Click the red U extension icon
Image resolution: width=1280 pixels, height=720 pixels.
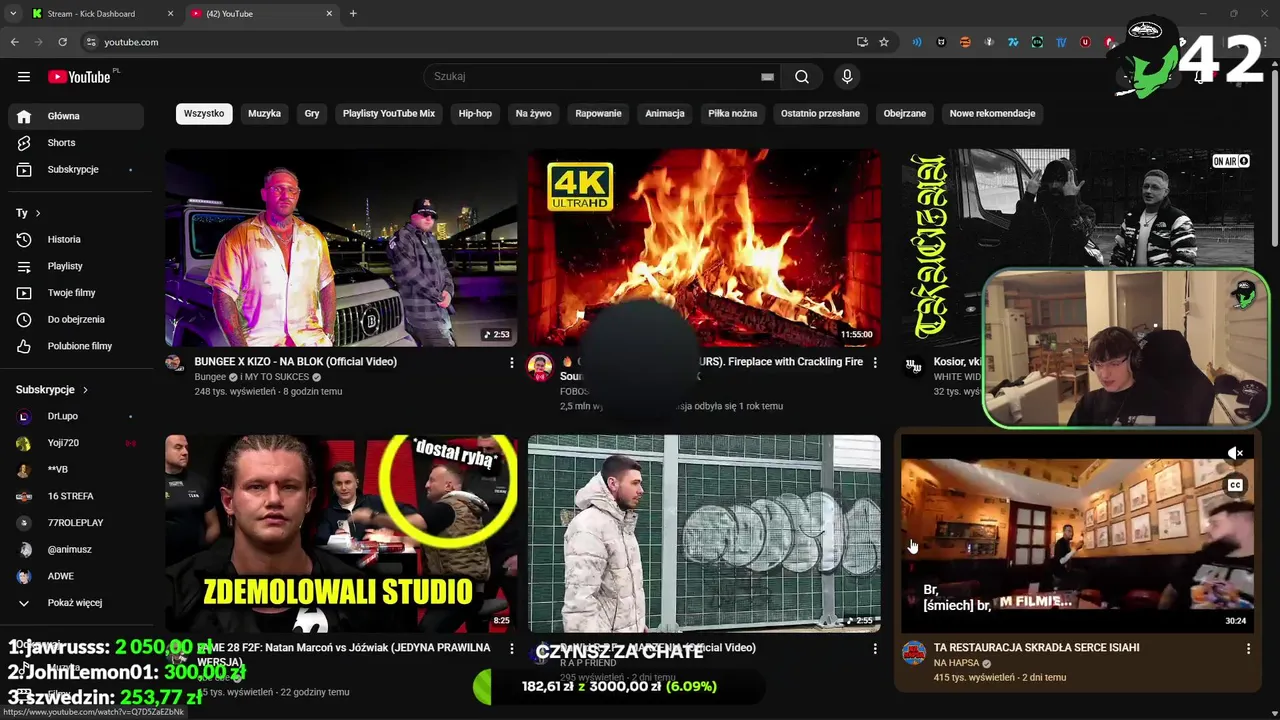pos(1085,42)
